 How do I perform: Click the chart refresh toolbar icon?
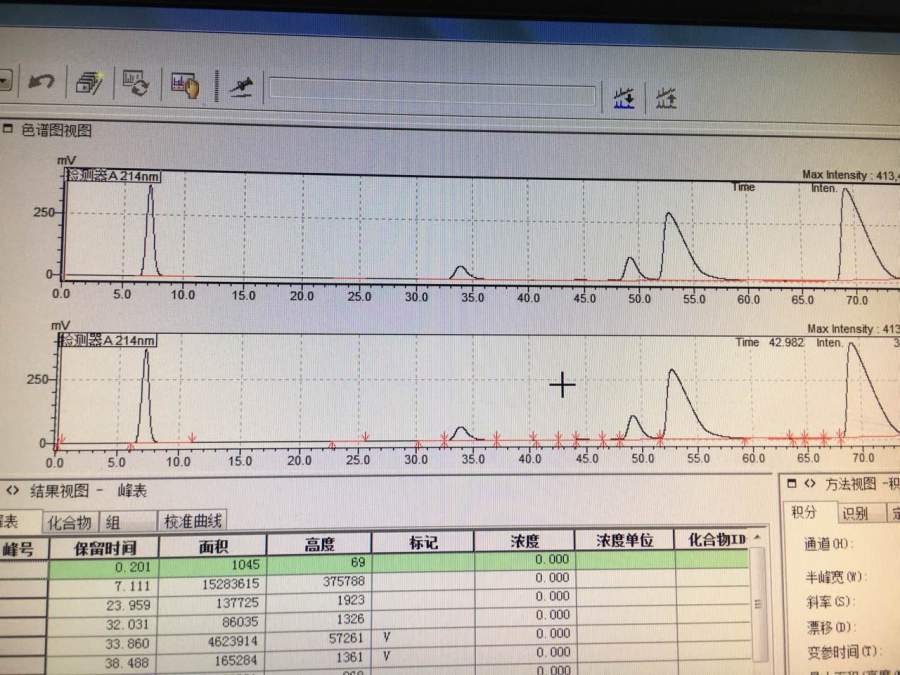[x=136, y=83]
